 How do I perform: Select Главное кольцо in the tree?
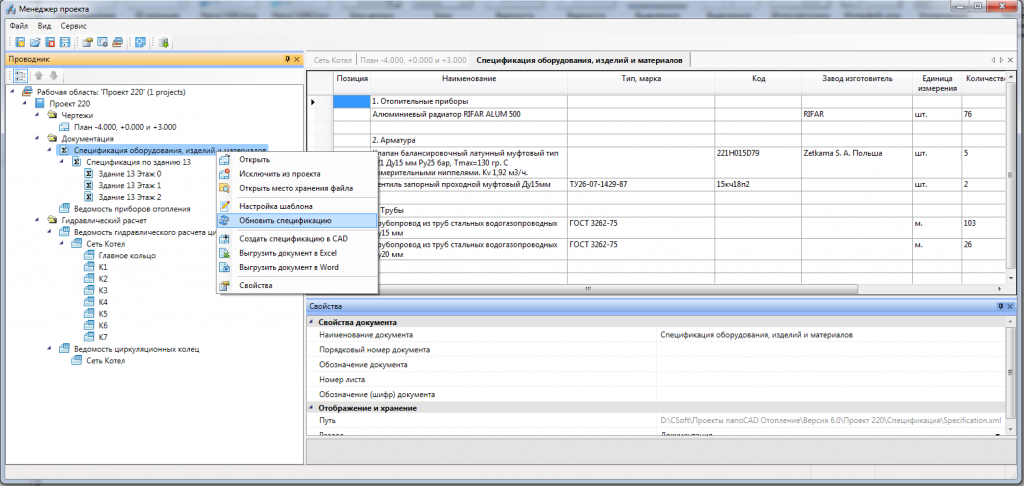pyautogui.click(x=127, y=255)
